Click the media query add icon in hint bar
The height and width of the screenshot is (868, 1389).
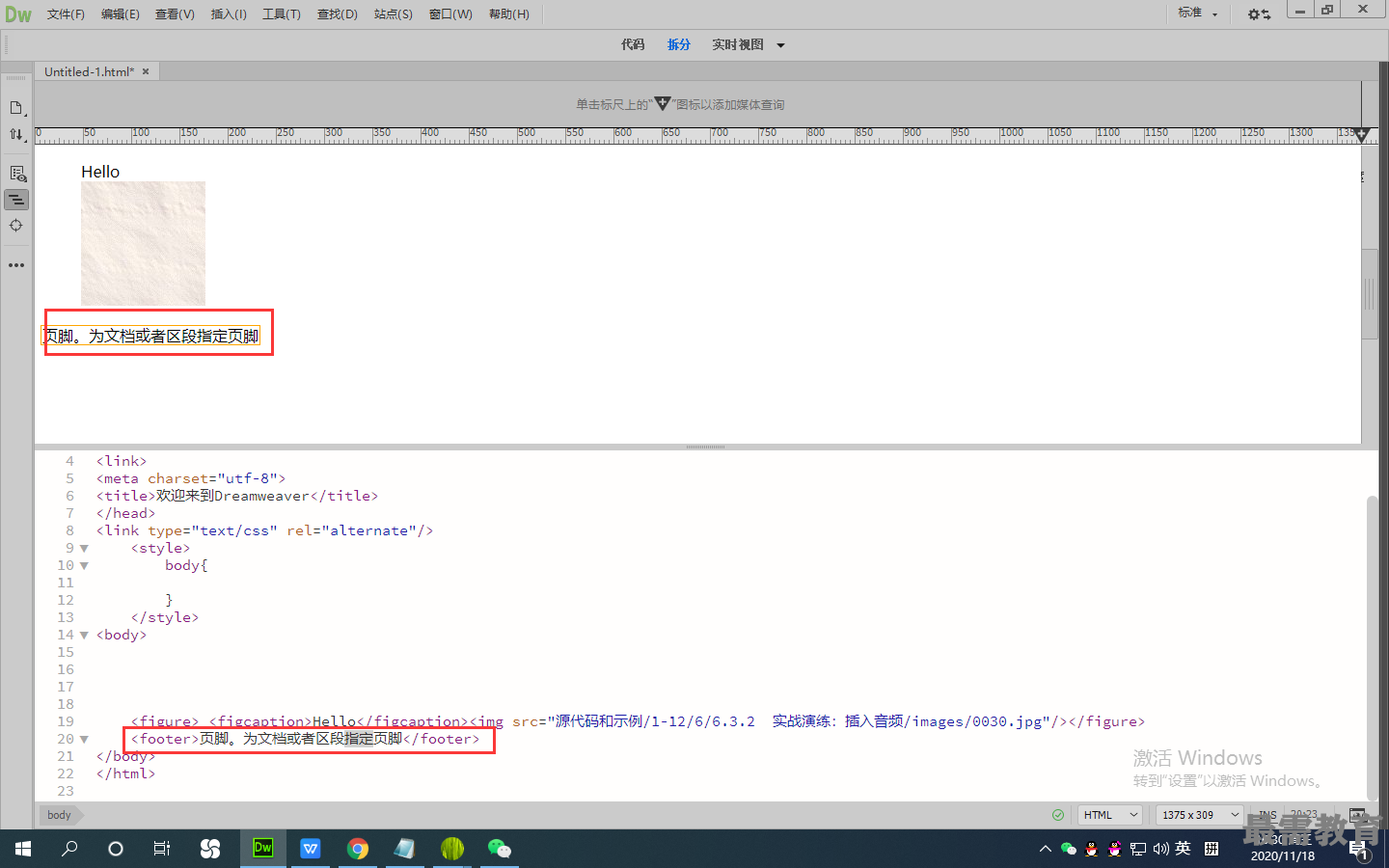tap(662, 103)
